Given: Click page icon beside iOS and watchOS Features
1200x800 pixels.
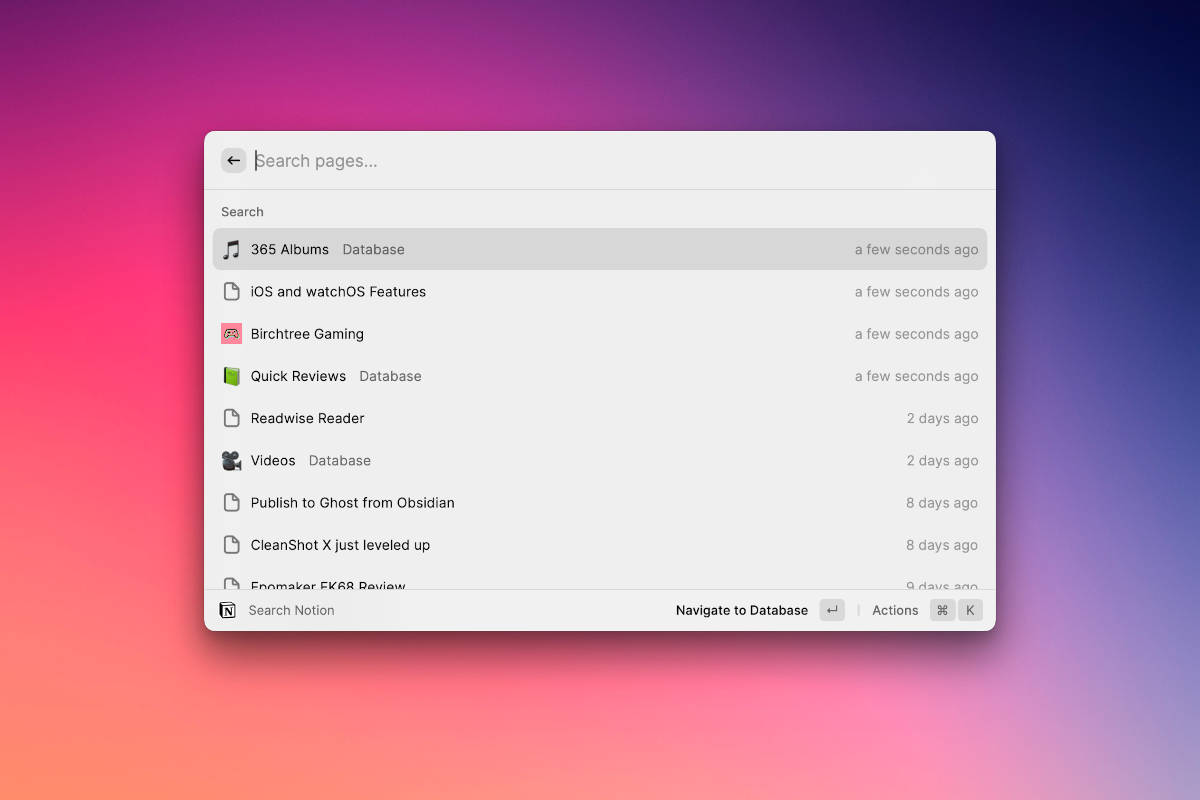Looking at the screenshot, I should [x=231, y=292].
